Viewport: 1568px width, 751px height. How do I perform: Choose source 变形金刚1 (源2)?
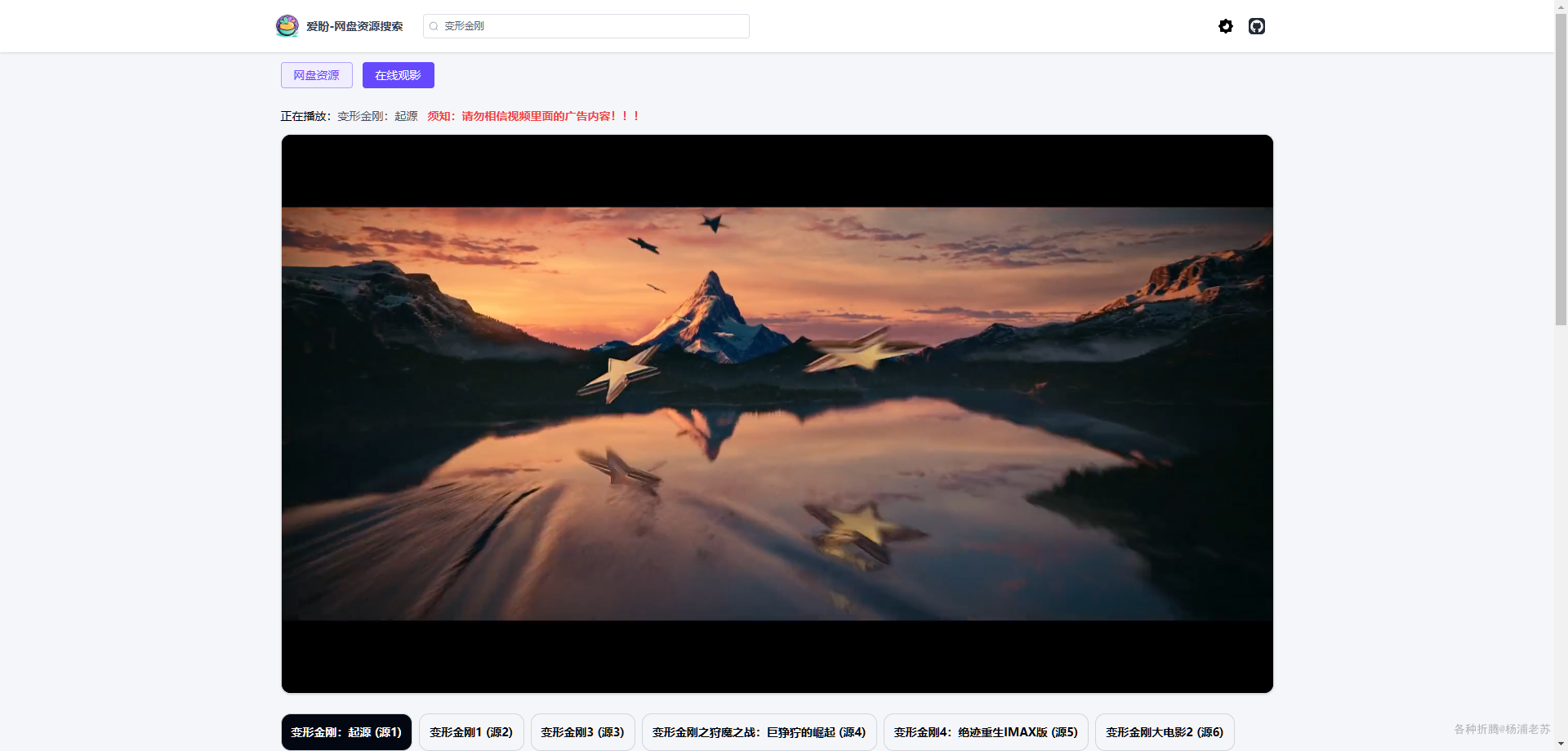point(471,732)
